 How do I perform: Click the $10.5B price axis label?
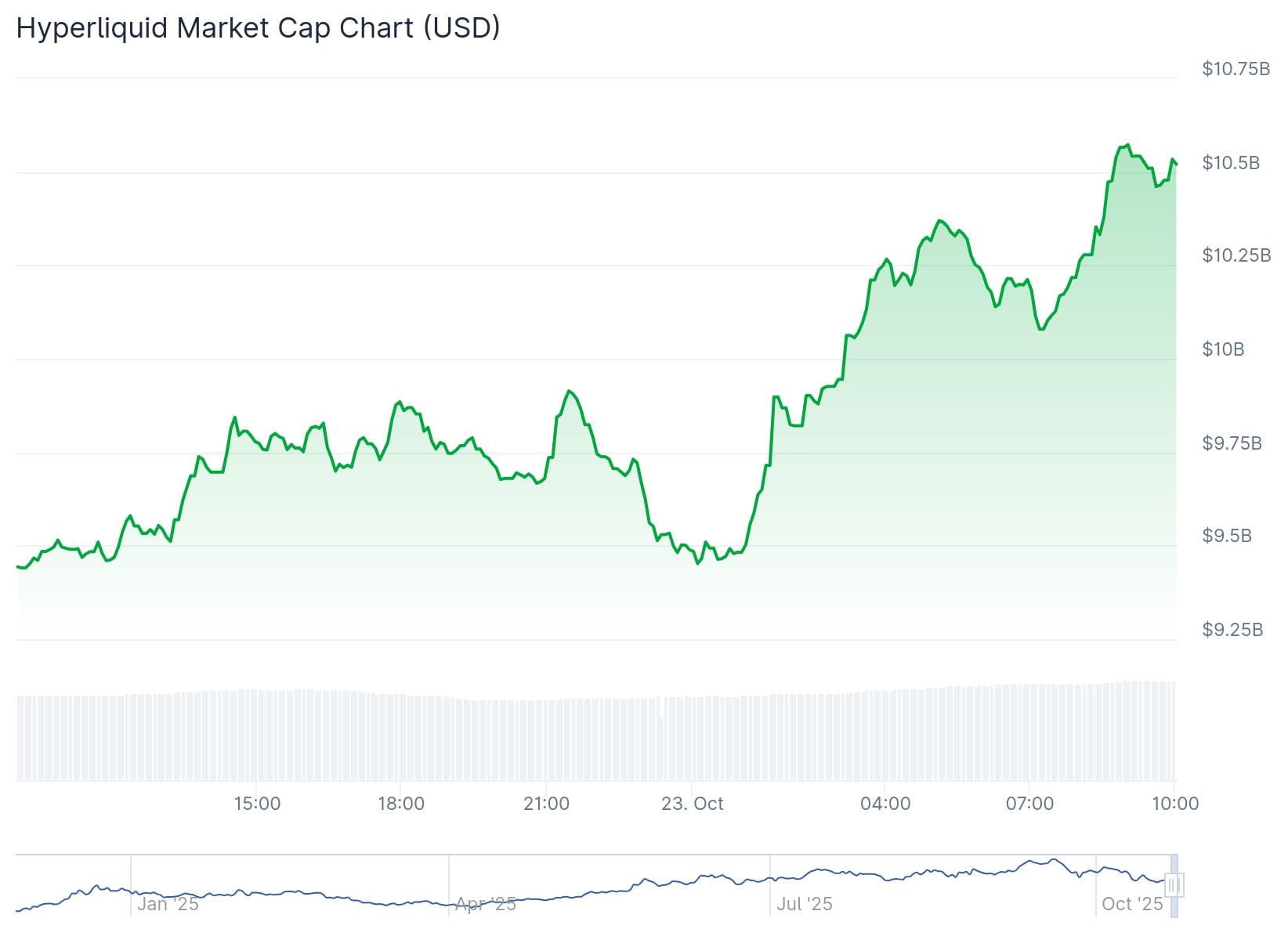[x=1232, y=163]
